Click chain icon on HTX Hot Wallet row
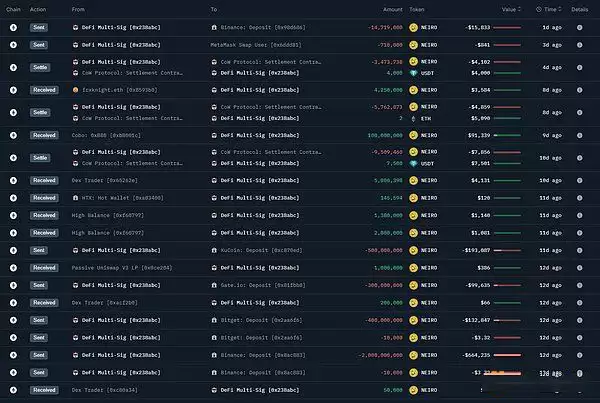The image size is (600, 403). (x=13, y=198)
